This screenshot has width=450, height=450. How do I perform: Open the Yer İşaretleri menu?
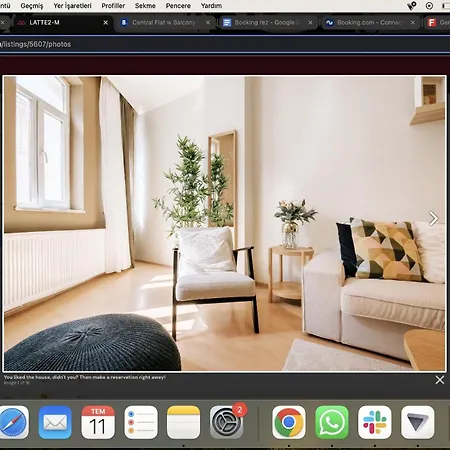coord(72,6)
